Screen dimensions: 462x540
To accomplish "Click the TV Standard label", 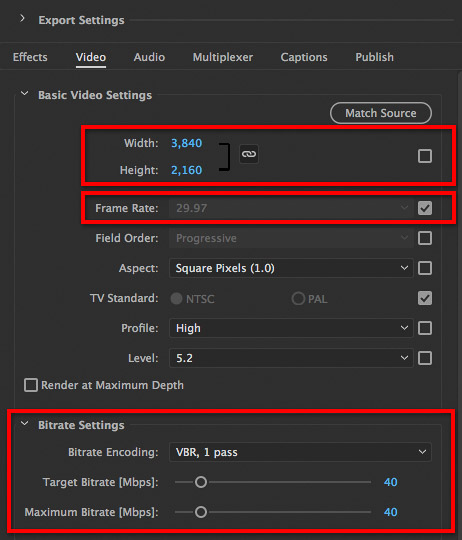I will pyautogui.click(x=124, y=298).
